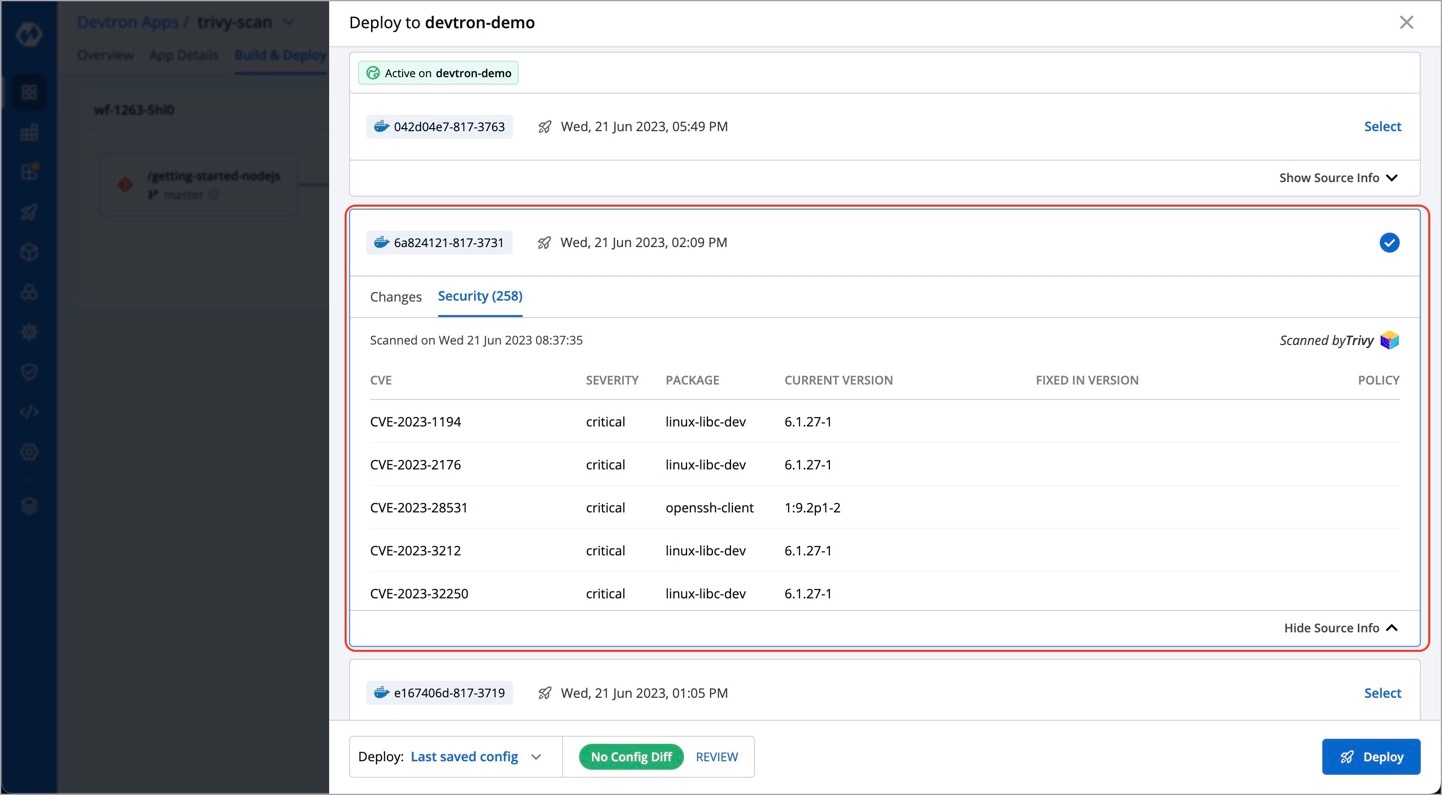Select image 042d04e7-817-3763

pyautogui.click(x=1382, y=127)
